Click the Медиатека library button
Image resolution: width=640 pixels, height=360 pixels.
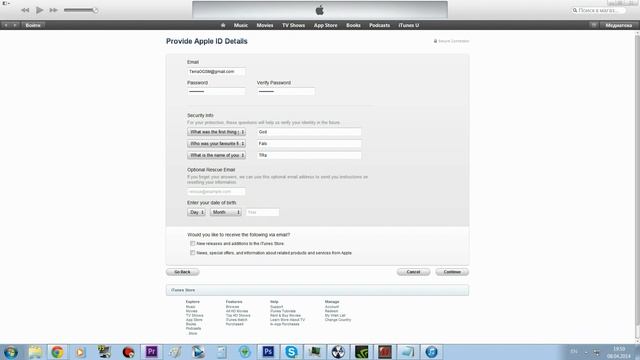pyautogui.click(x=618, y=25)
